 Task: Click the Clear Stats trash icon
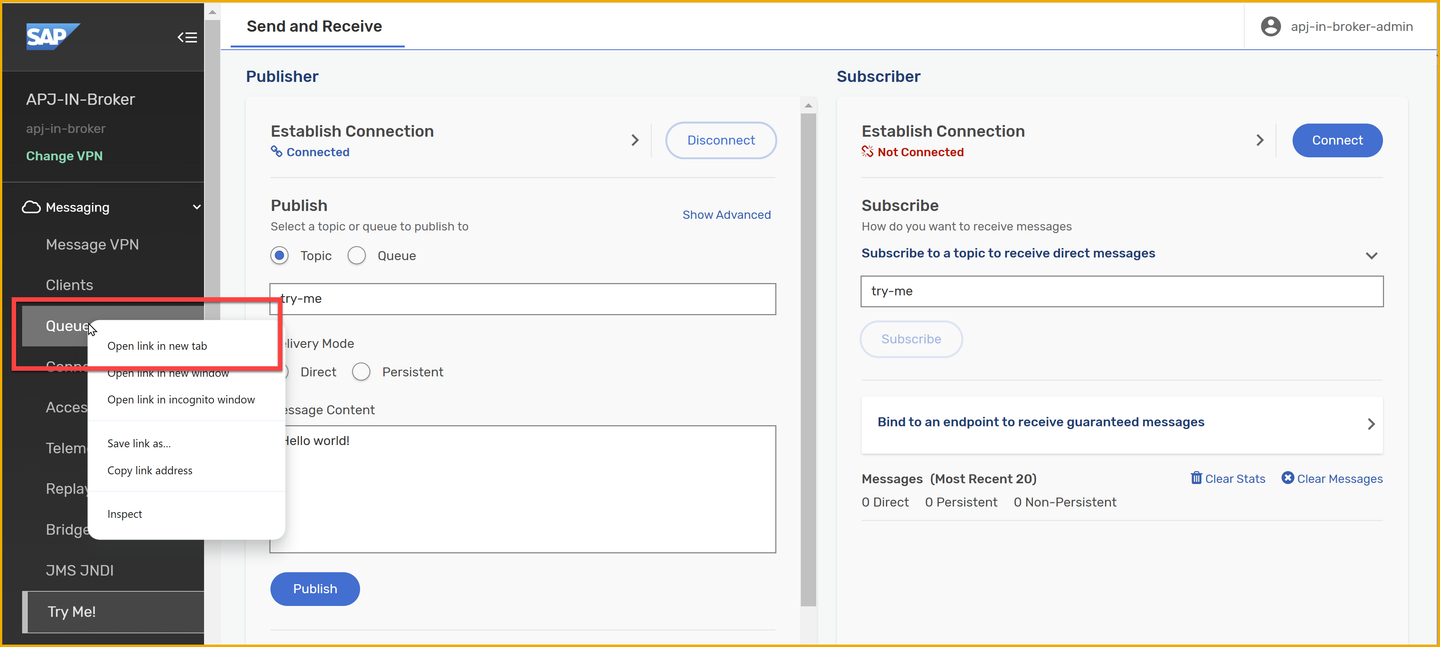[x=1196, y=478]
